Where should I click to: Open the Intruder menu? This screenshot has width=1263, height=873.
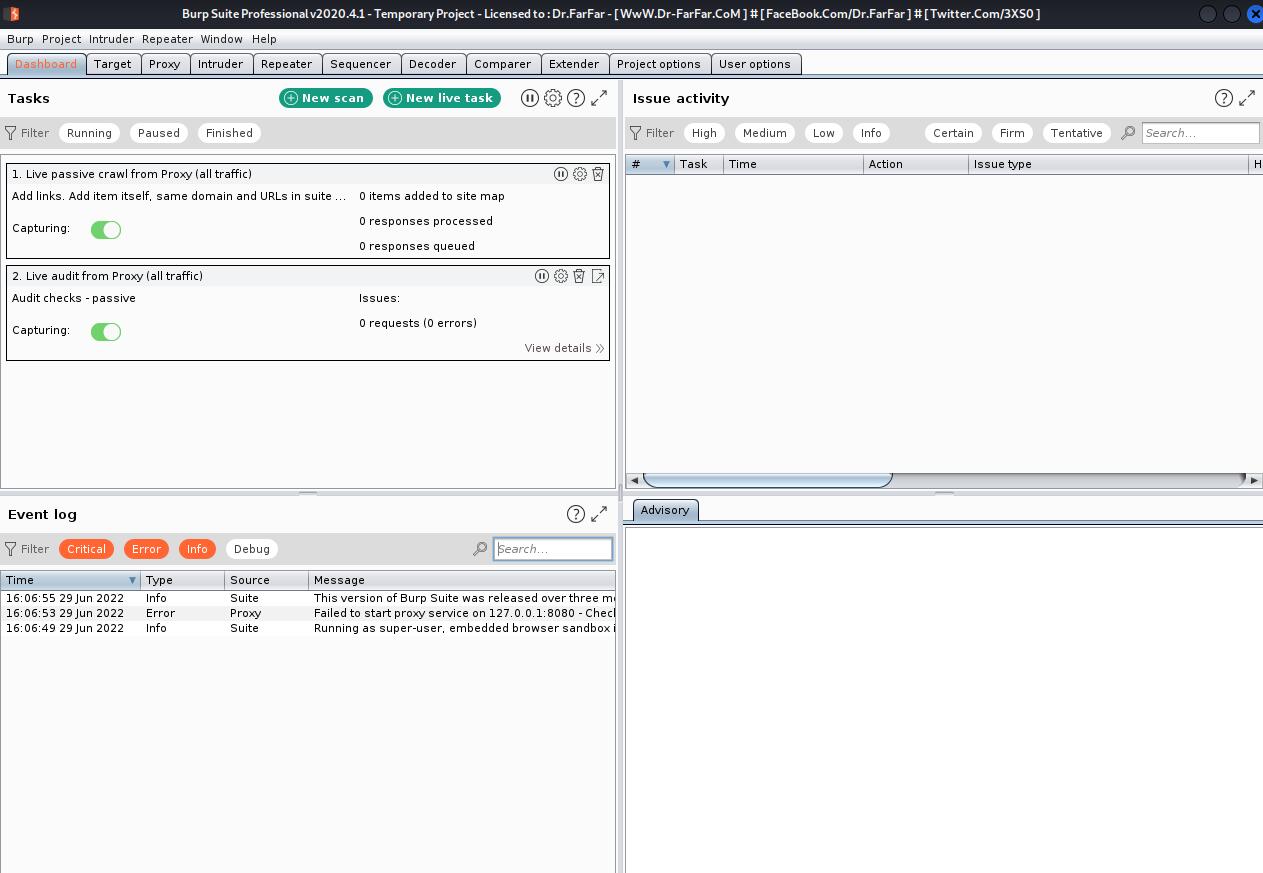111,39
